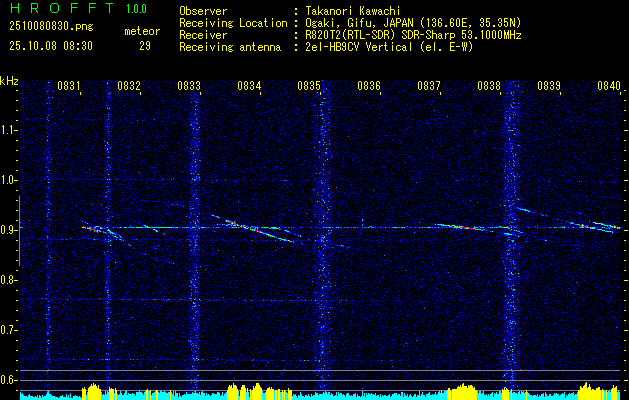629x400 pixels.
Task: Click the 0835 time marker
Action: (309, 86)
